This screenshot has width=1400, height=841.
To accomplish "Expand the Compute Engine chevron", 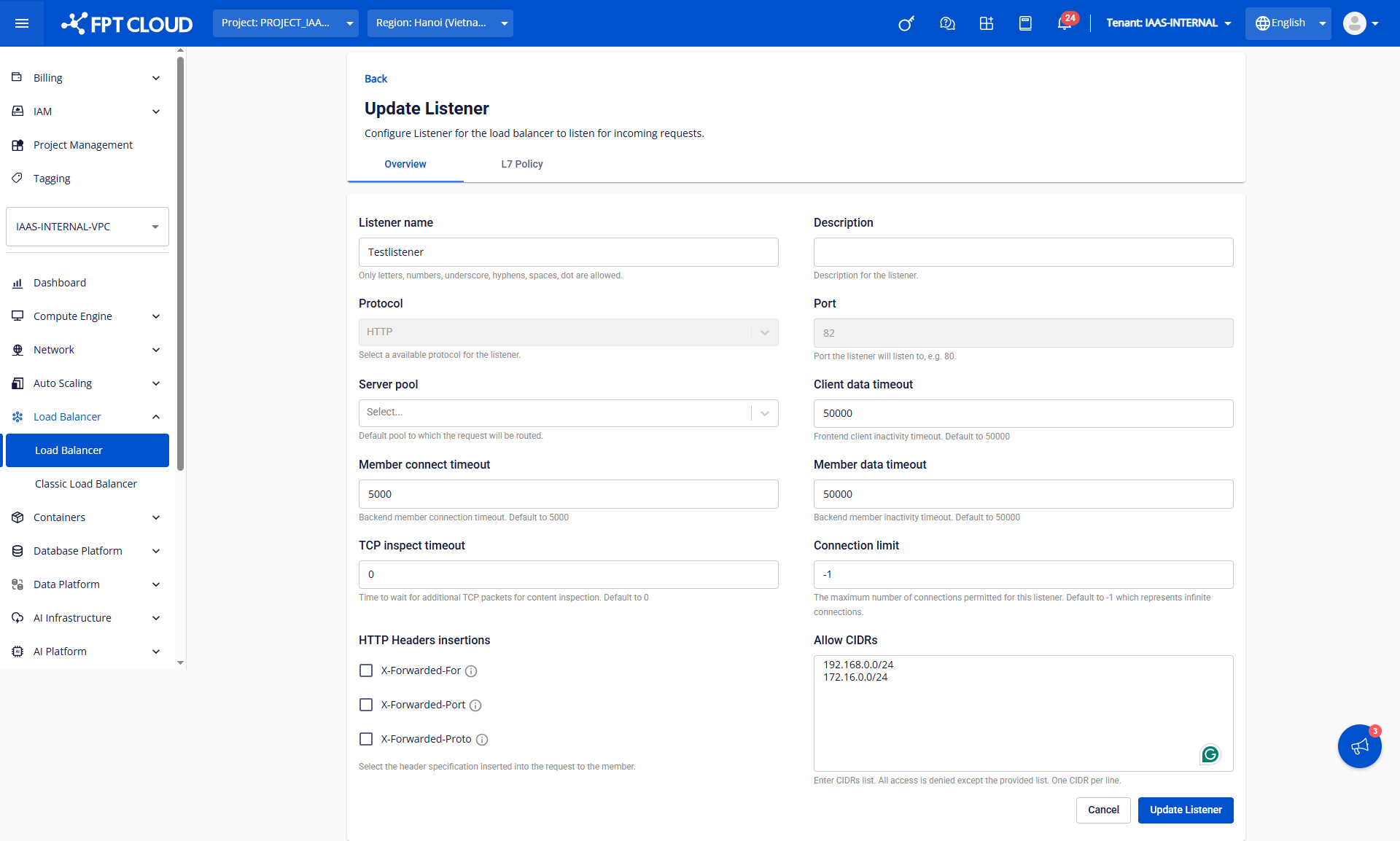I will coord(156,316).
